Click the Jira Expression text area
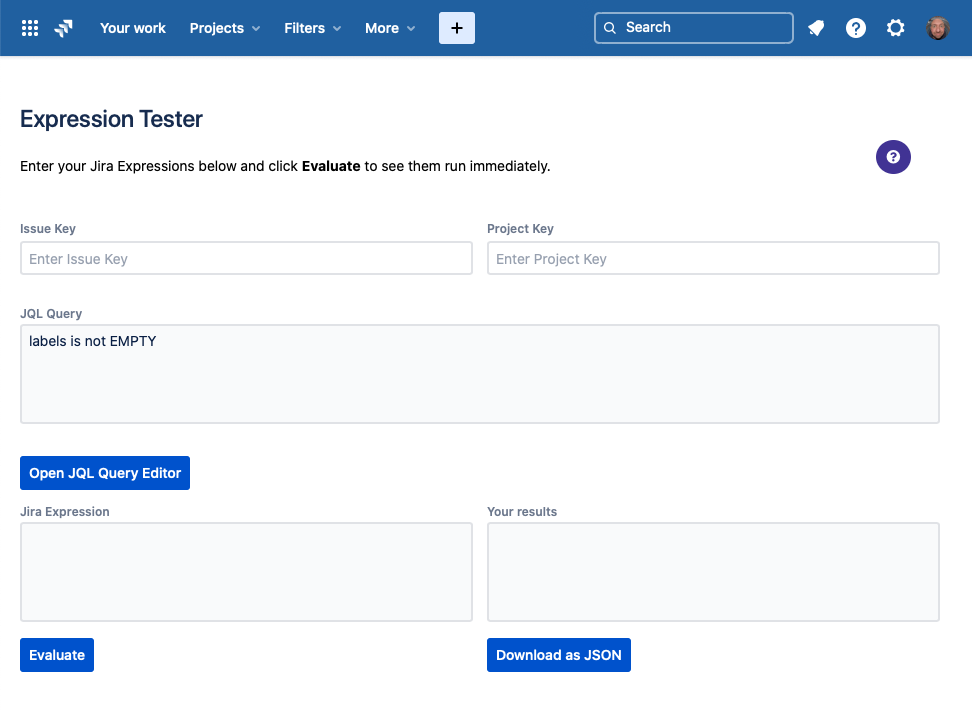This screenshot has height=714, width=972. [x=246, y=572]
